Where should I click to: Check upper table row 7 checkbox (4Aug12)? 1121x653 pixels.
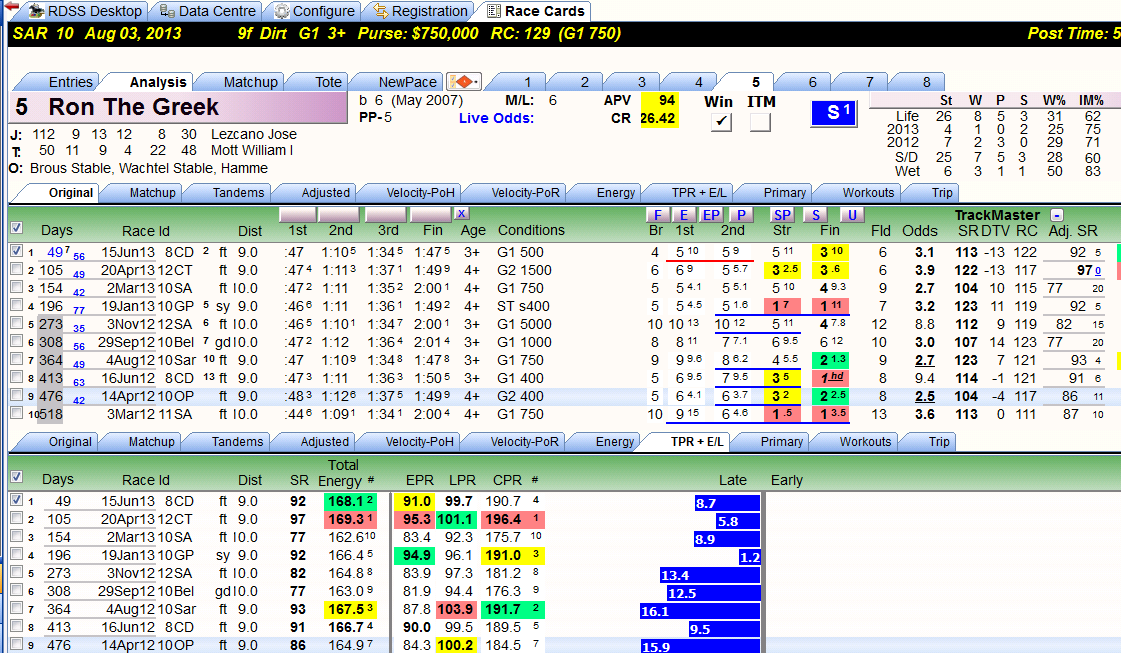[x=16, y=359]
